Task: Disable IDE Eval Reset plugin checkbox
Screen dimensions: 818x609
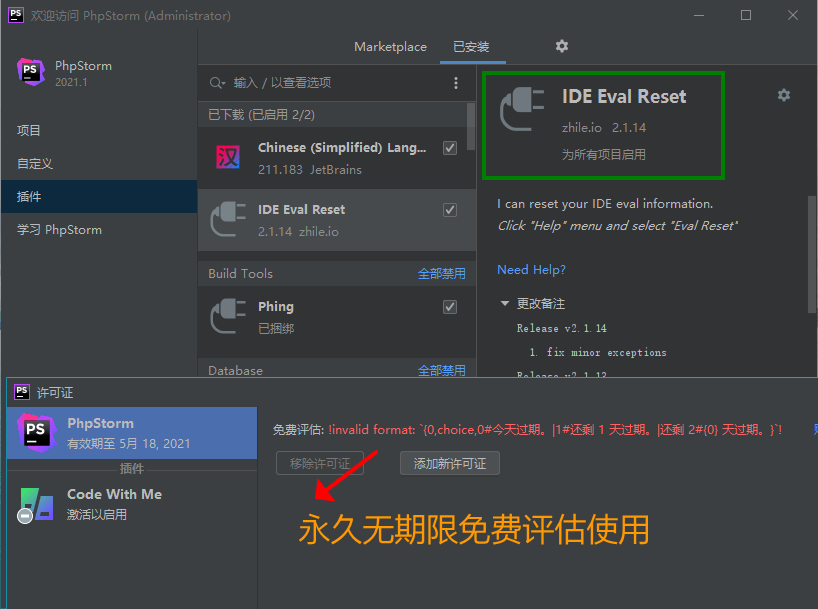Action: point(450,210)
